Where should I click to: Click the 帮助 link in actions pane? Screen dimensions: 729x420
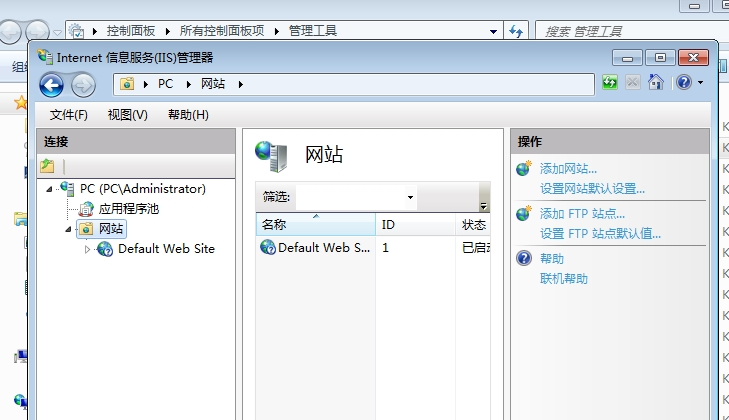click(x=552, y=258)
